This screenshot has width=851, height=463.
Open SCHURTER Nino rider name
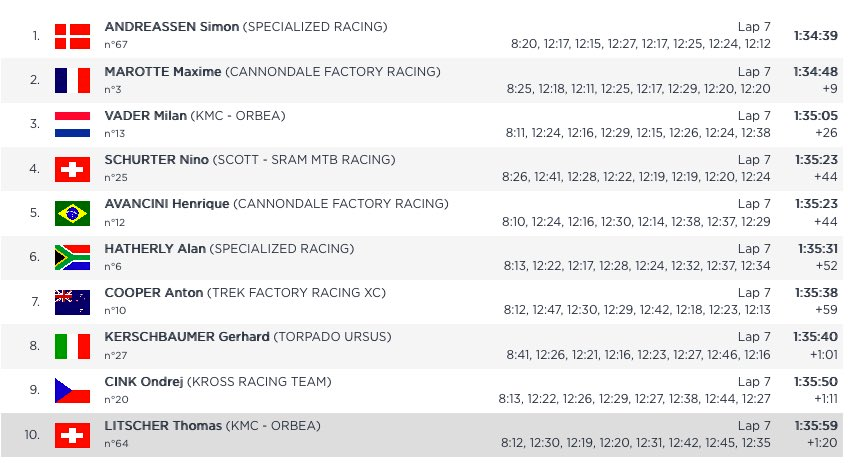click(x=156, y=160)
